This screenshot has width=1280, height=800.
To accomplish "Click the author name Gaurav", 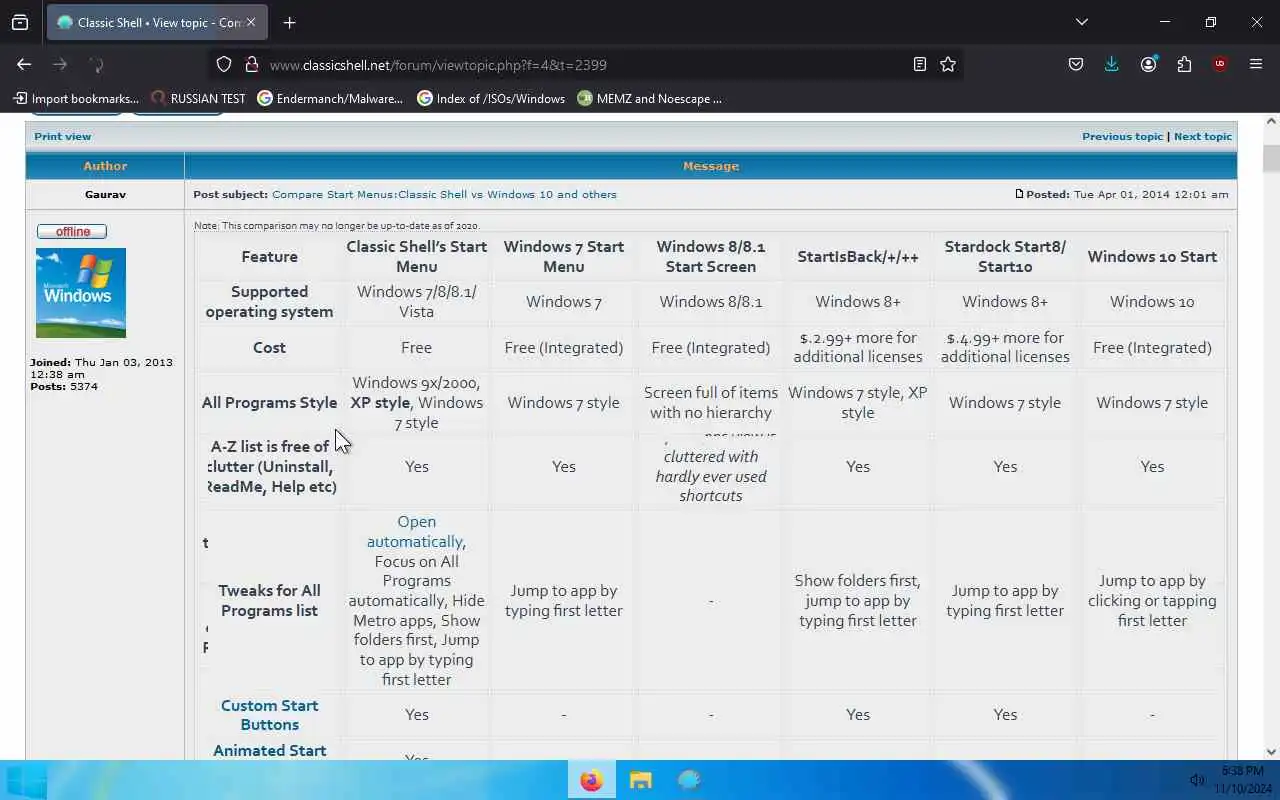I will click(x=105, y=194).
